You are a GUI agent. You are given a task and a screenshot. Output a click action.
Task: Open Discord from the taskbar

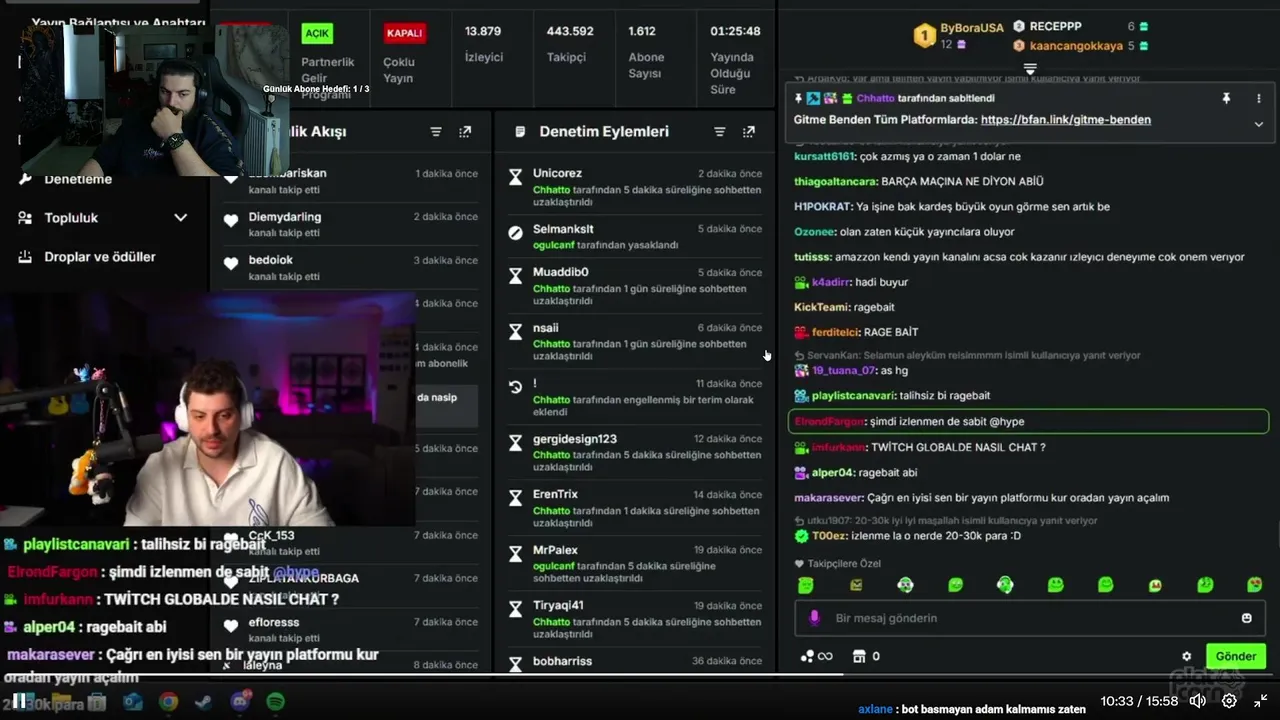click(240, 702)
